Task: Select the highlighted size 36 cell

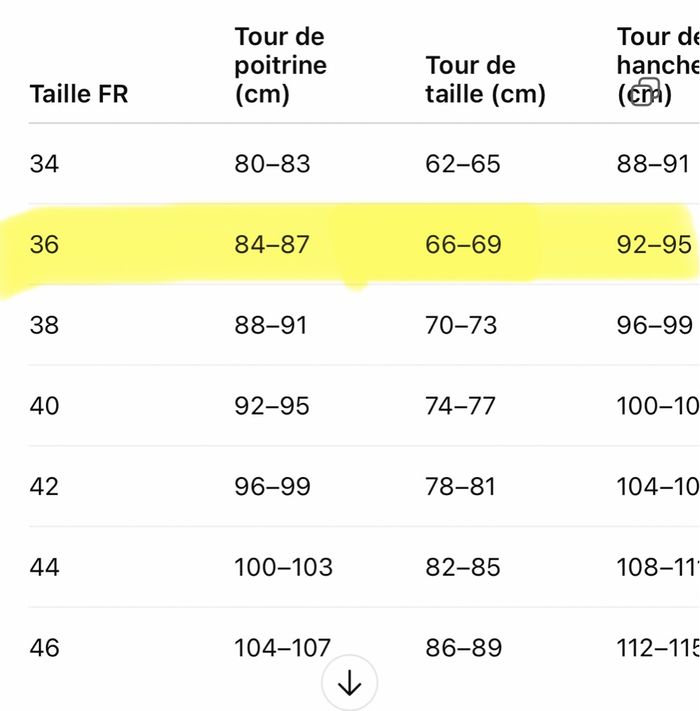Action: [45, 245]
